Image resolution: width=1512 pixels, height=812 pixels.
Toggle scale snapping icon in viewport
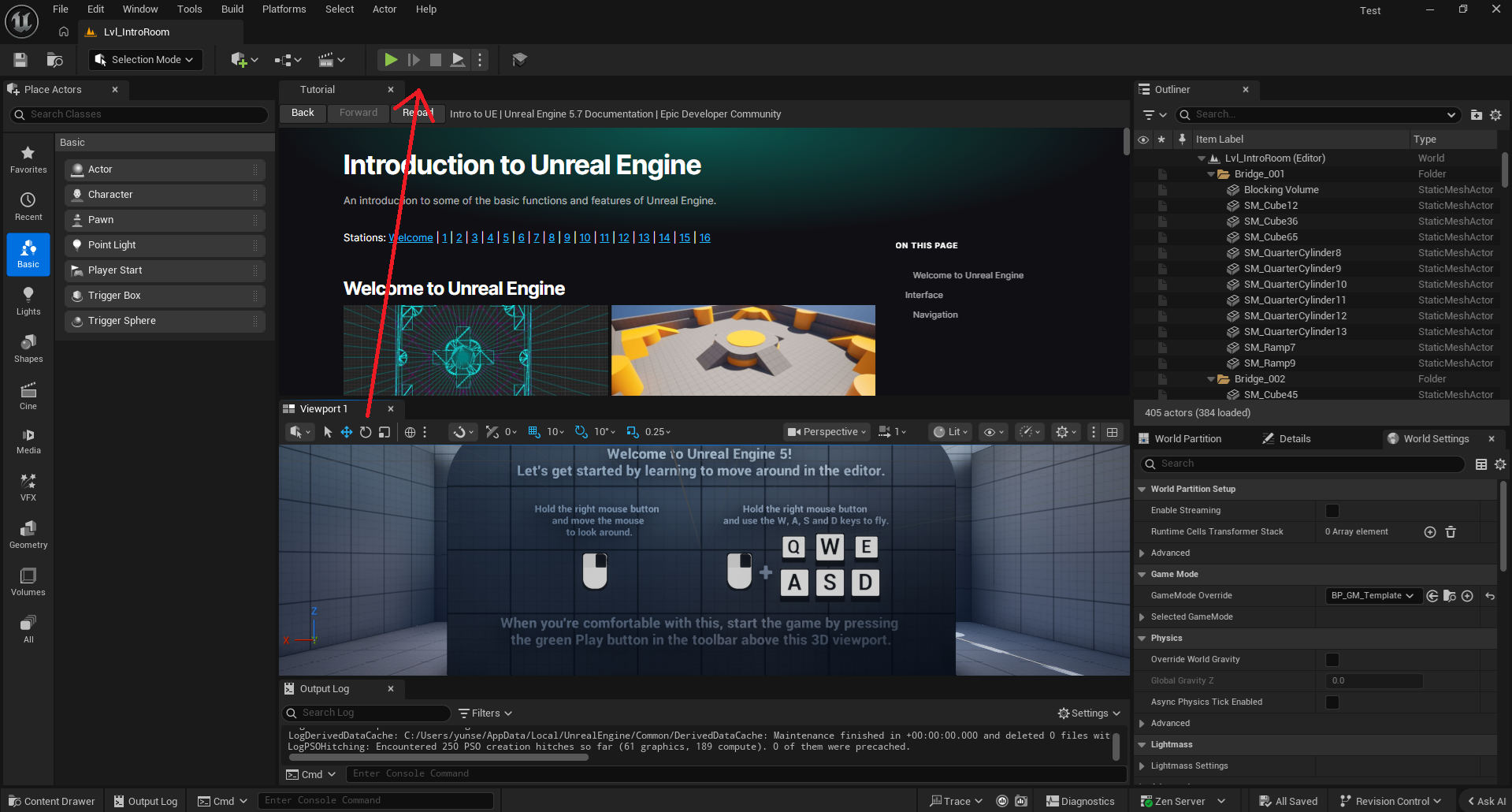click(632, 432)
